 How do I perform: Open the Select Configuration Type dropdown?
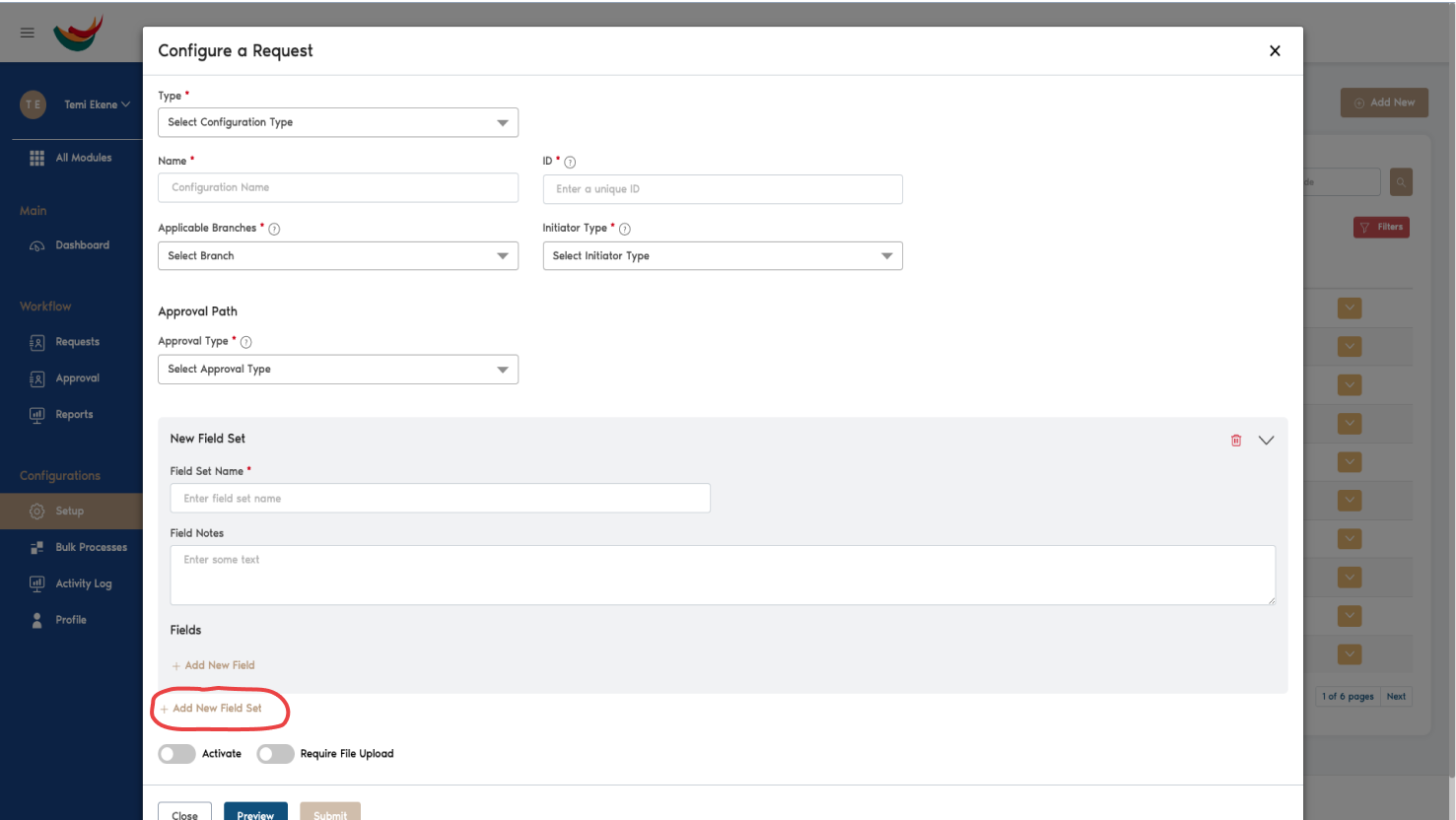coord(338,122)
